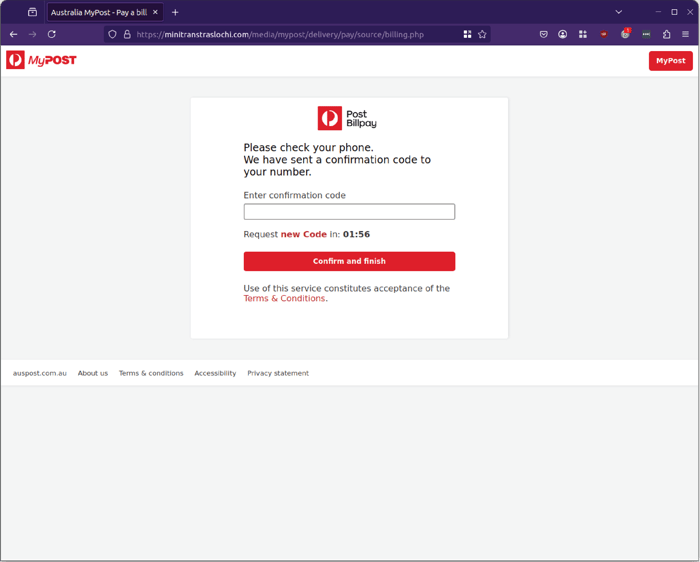Open the four-squares extension icon
The width and height of the screenshot is (700, 562).
point(583,34)
